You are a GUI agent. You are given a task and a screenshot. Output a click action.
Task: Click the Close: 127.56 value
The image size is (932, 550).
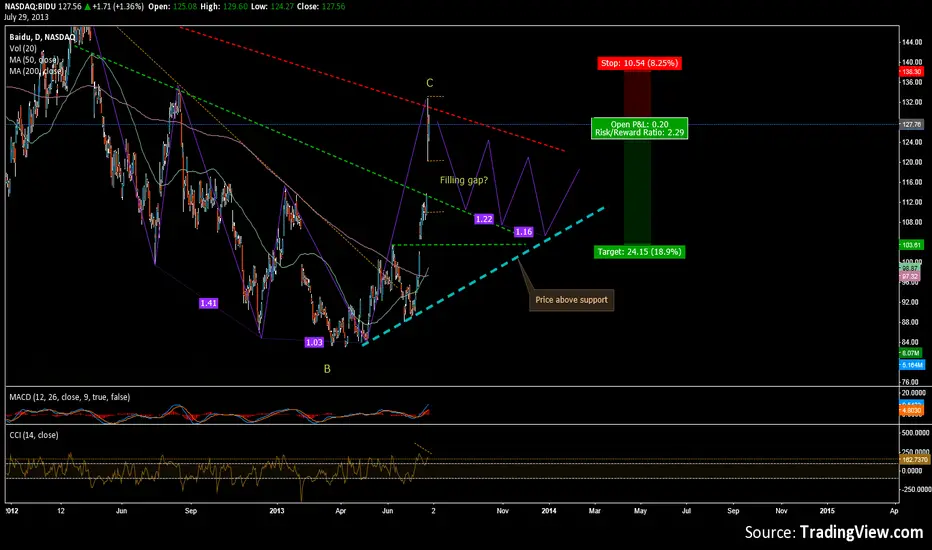click(x=323, y=7)
